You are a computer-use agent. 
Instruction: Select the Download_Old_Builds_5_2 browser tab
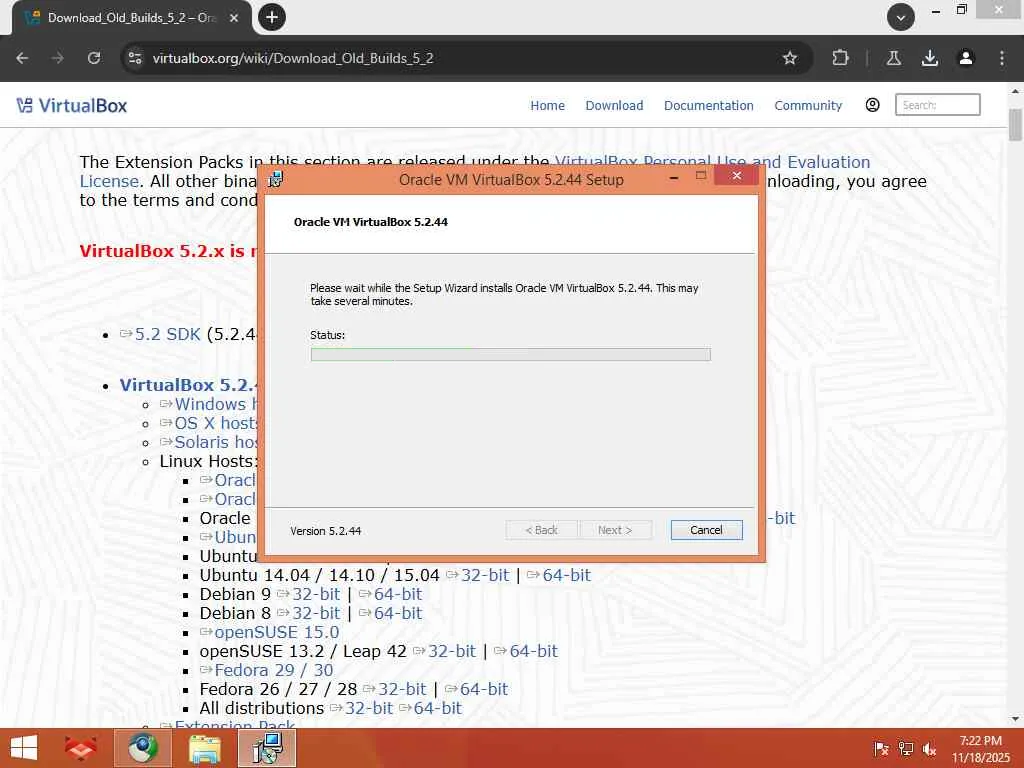pos(131,18)
